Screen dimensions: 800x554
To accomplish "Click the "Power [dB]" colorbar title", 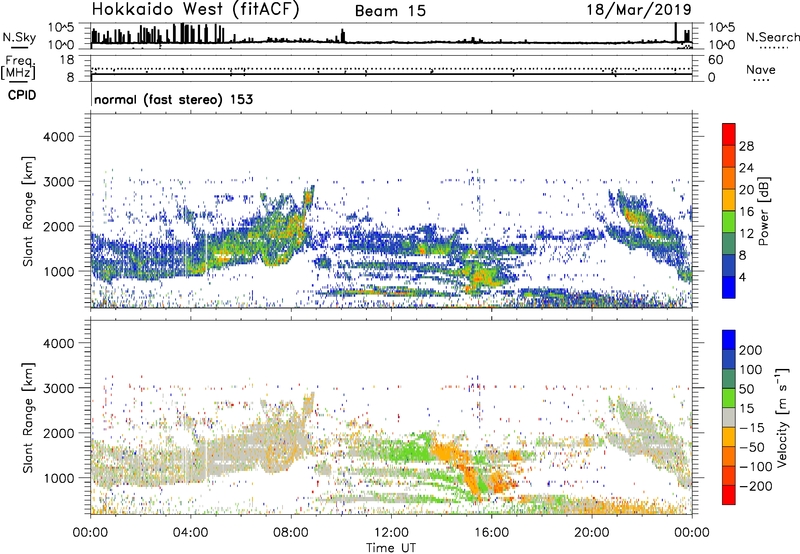I will [x=763, y=211].
